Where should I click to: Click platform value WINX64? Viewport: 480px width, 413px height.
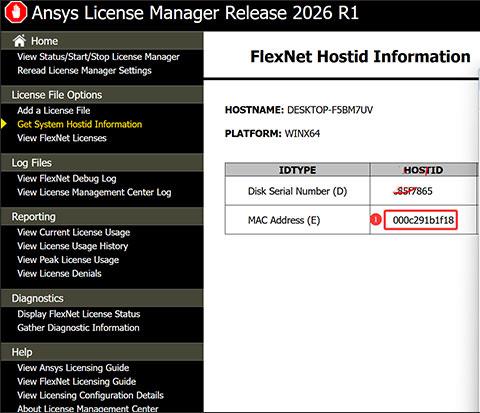click(302, 134)
